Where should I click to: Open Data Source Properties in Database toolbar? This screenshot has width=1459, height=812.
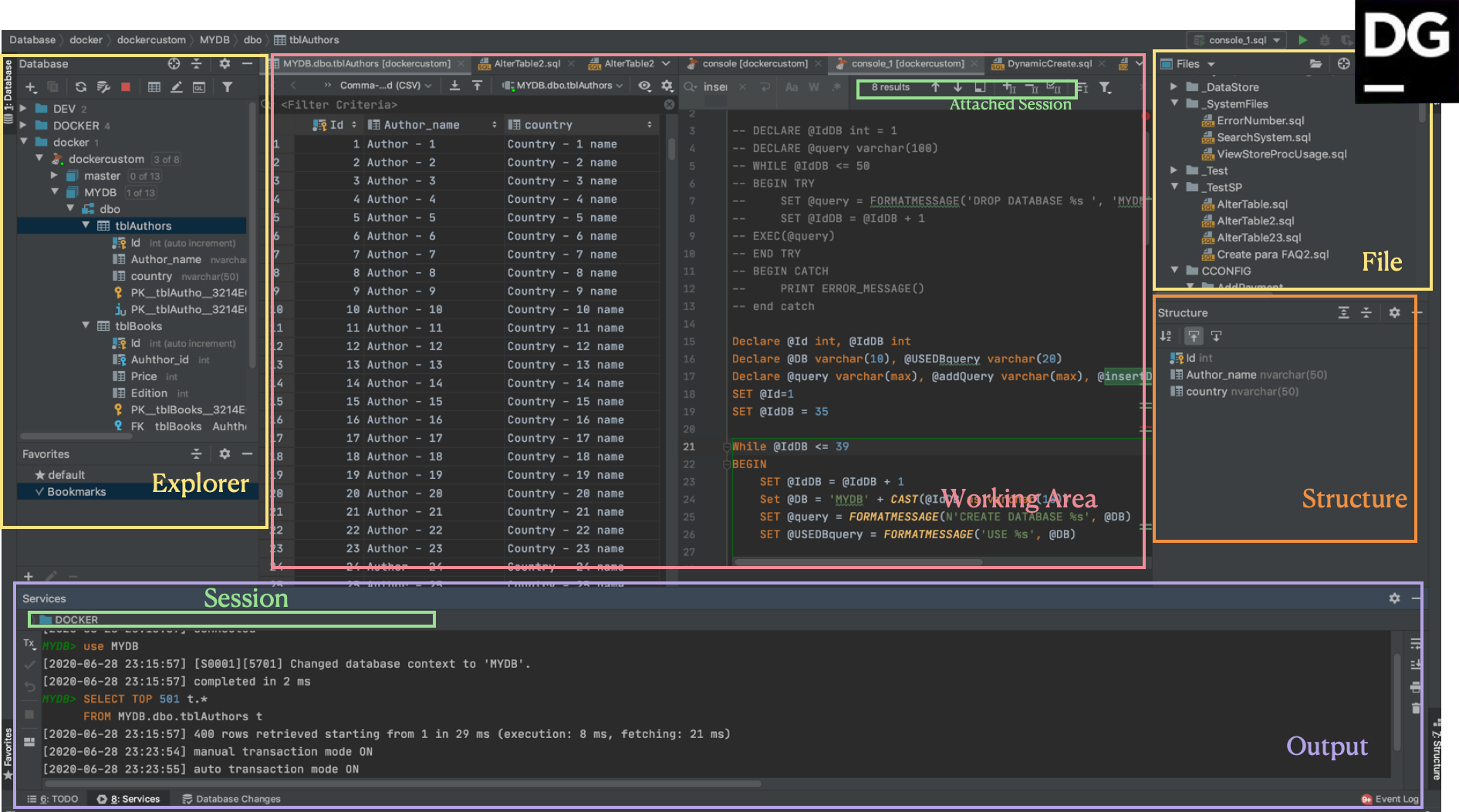(x=103, y=87)
